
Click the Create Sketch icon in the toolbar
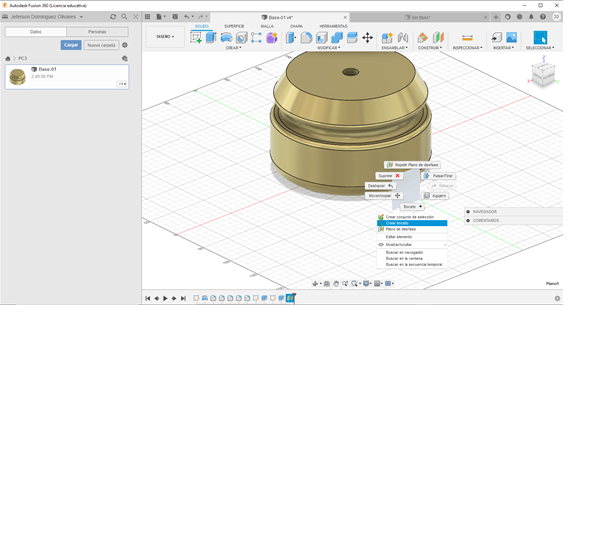tap(195, 38)
